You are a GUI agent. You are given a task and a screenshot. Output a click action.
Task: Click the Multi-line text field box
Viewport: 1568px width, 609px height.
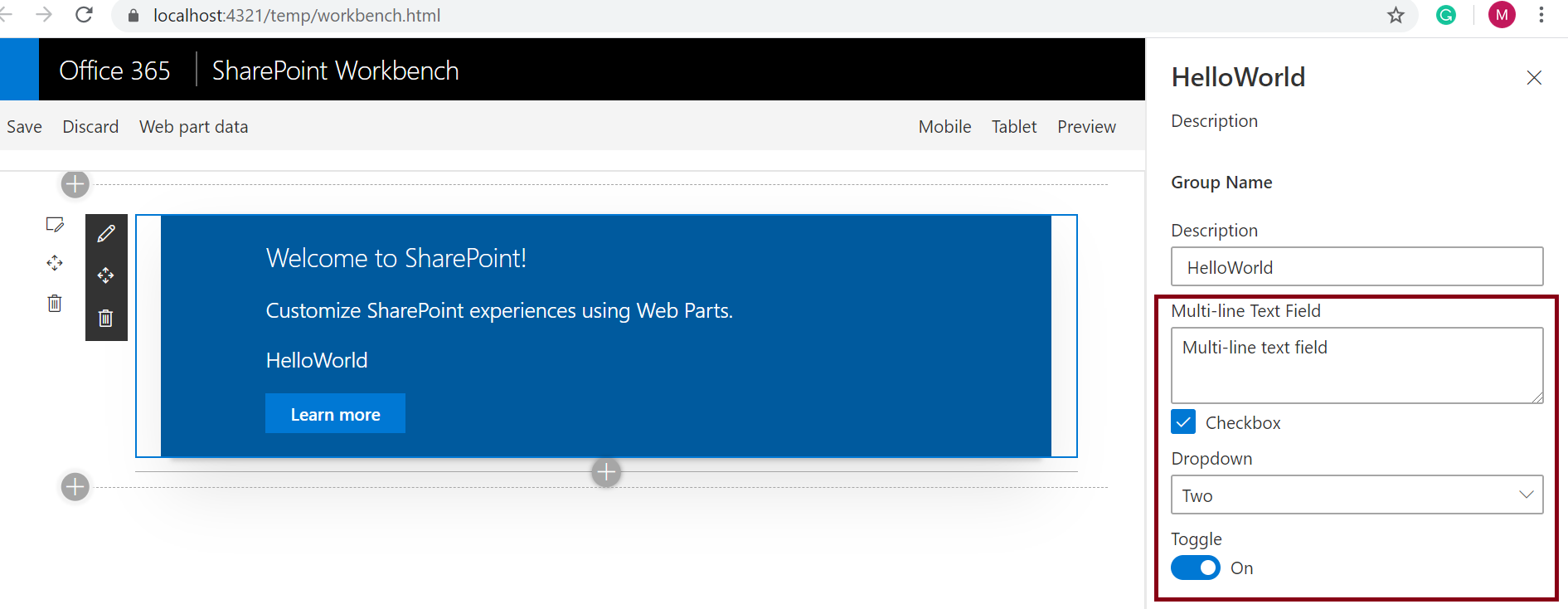(1357, 366)
